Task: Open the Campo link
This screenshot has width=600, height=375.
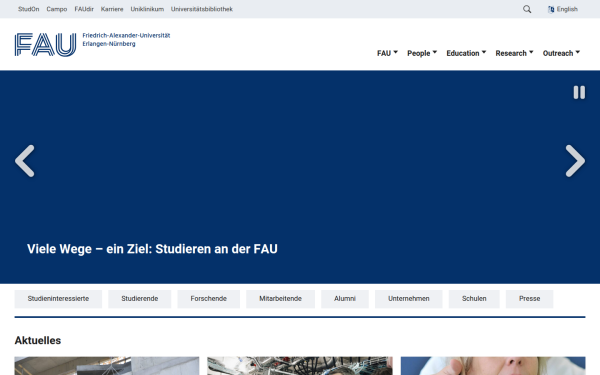Action: click(57, 9)
